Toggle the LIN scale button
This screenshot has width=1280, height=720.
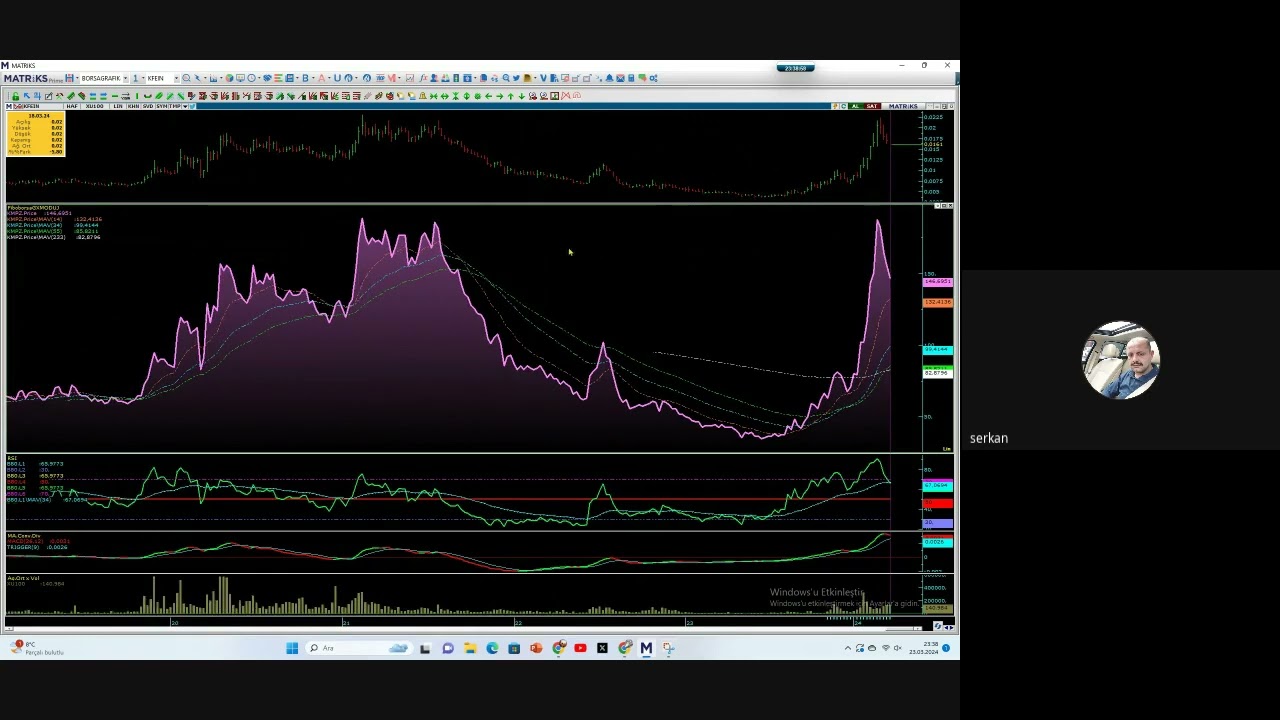pyautogui.click(x=118, y=106)
